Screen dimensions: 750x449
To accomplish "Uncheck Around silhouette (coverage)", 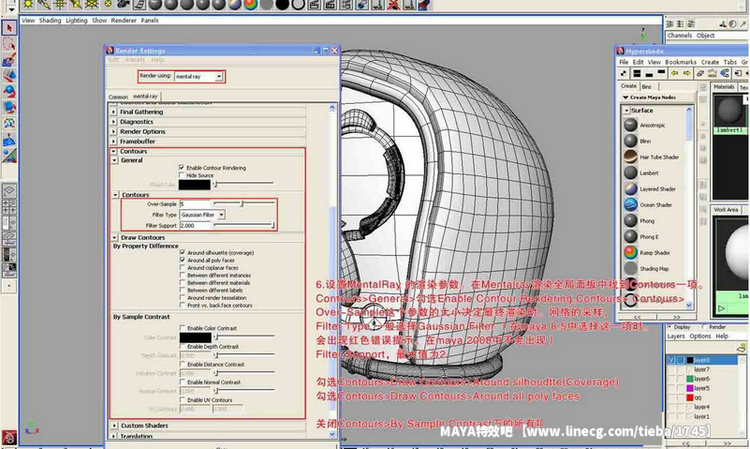I will point(182,252).
